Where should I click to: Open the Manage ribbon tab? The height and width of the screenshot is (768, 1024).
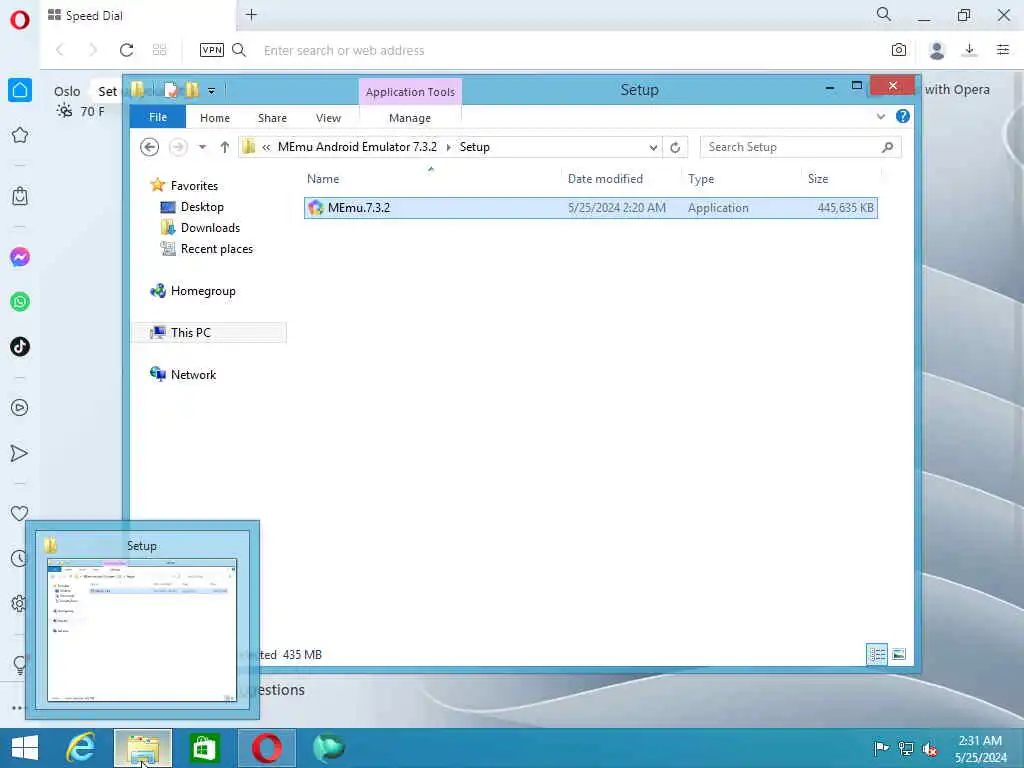click(x=409, y=118)
